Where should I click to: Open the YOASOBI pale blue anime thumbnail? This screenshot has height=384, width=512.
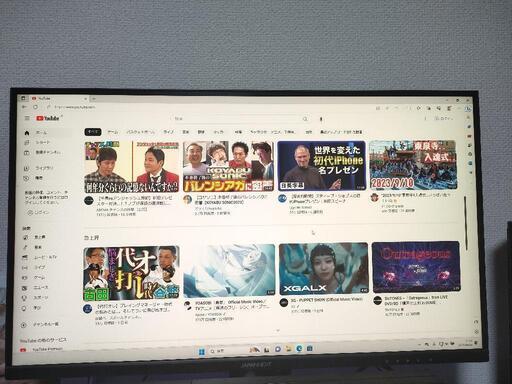229,271
